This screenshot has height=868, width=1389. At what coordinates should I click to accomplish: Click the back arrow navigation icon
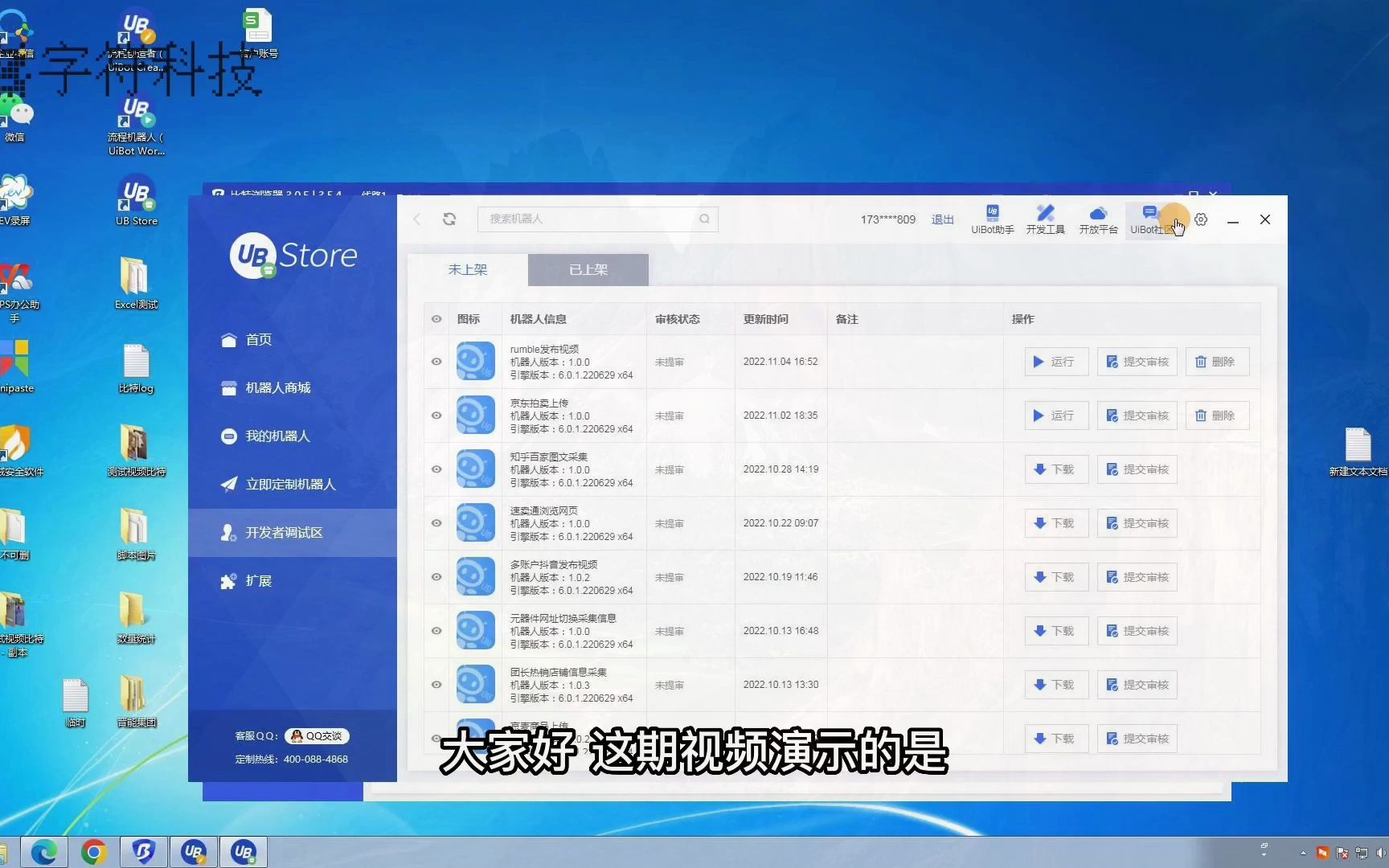(x=416, y=219)
